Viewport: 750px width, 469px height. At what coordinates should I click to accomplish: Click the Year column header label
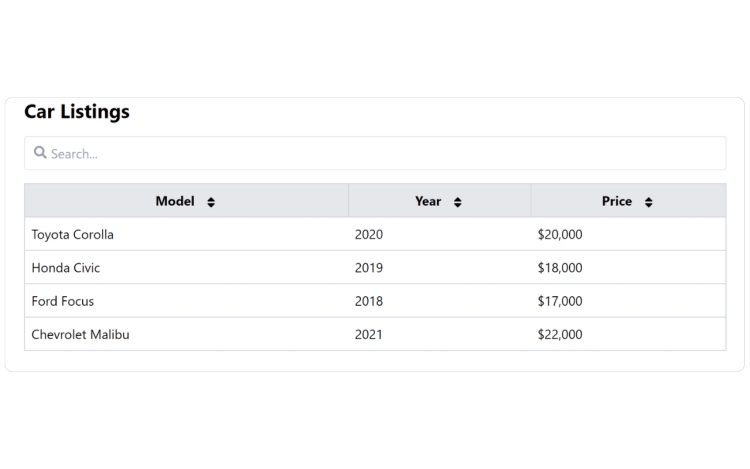[x=428, y=201]
